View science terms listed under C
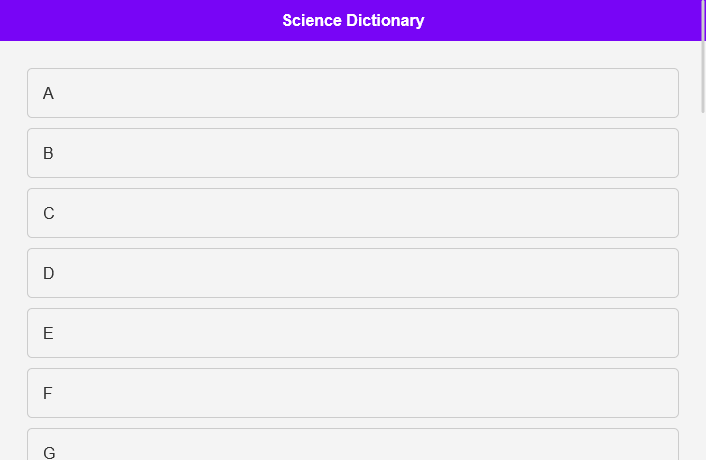The image size is (706, 460). 352,213
